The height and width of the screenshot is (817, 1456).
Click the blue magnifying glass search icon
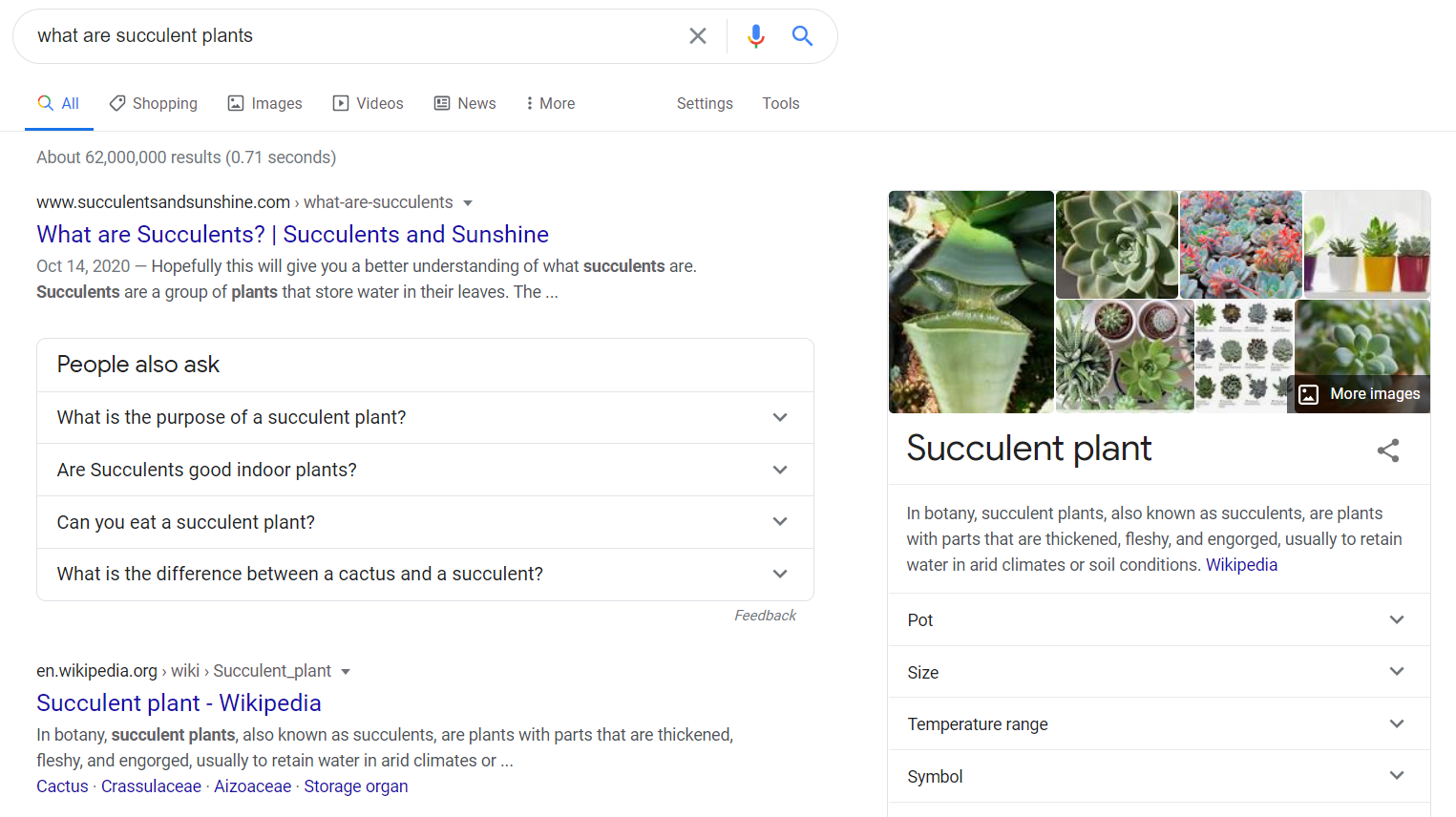pyautogui.click(x=802, y=36)
